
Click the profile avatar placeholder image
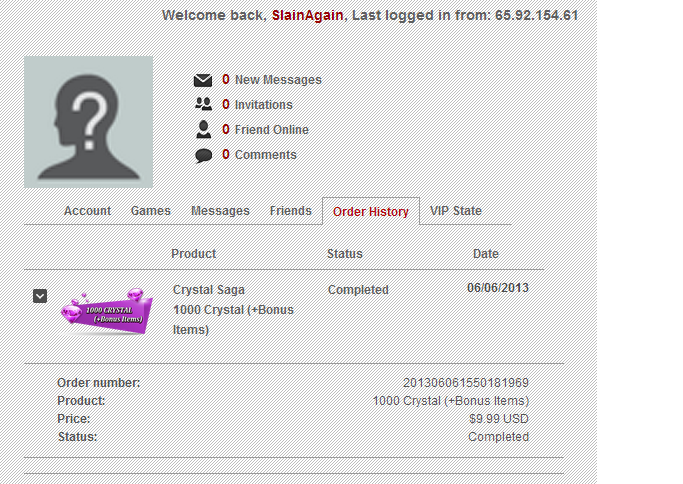pyautogui.click(x=88, y=122)
